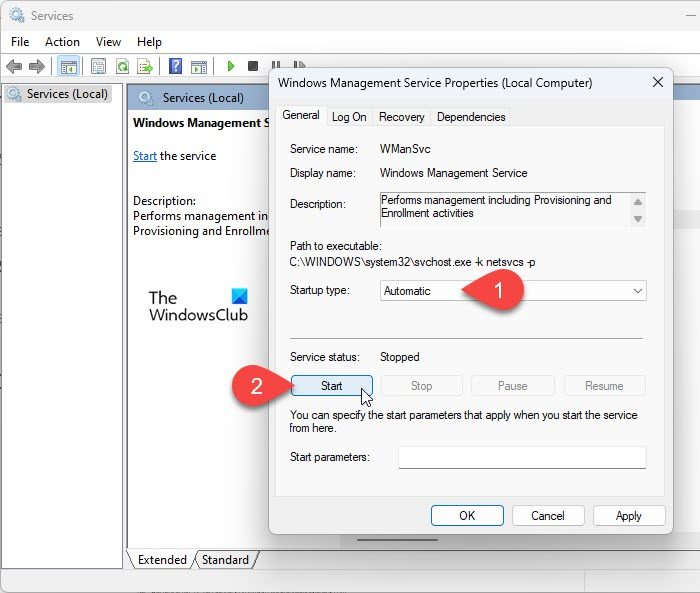Screen dimensions: 700x593
Task: Minimize the Services window
Action: [x=691, y=16]
